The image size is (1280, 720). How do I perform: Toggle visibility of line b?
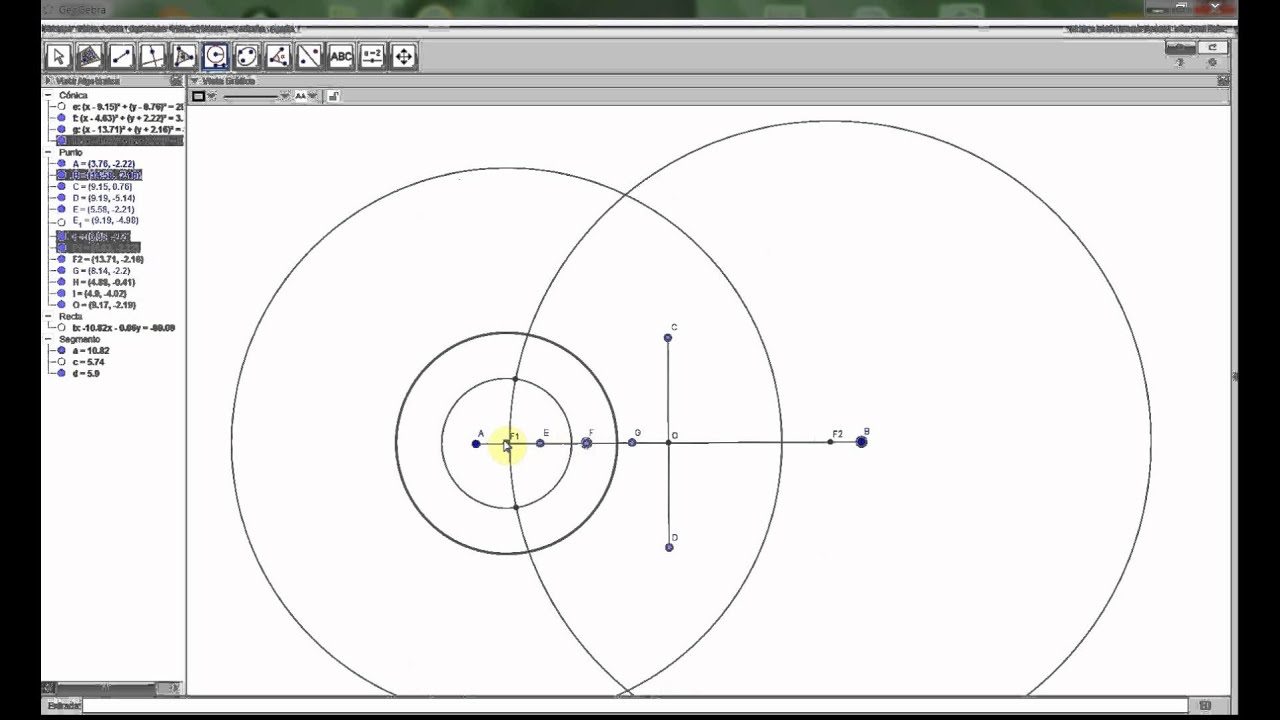[62, 327]
